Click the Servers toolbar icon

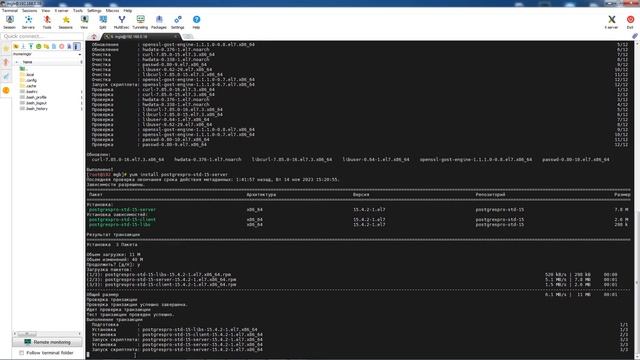tap(28, 22)
